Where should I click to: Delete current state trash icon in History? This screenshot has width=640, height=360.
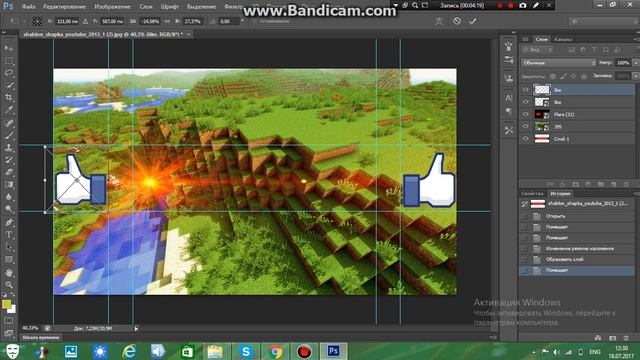click(626, 338)
